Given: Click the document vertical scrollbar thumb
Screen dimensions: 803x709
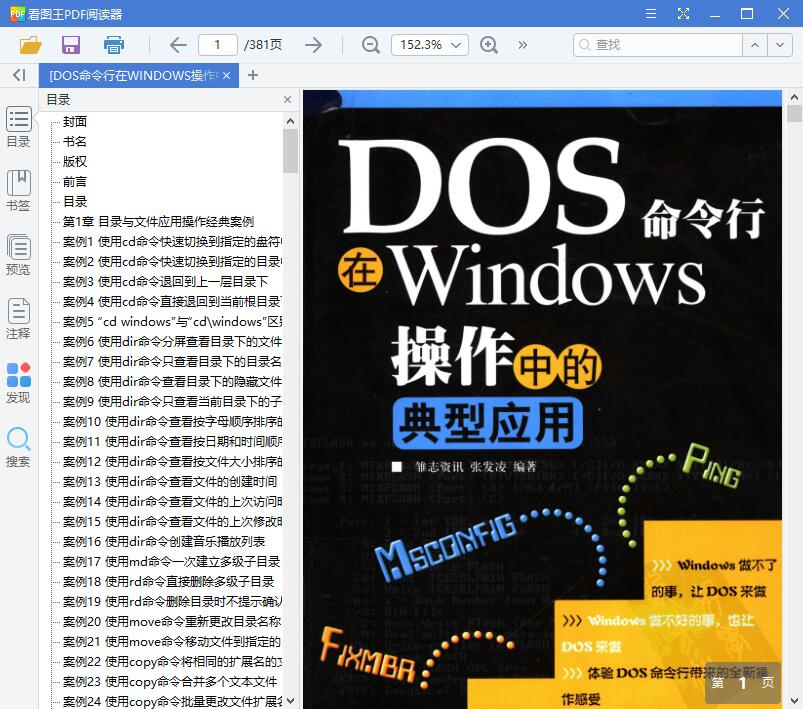Looking at the screenshot, I should pyautogui.click(x=794, y=114).
